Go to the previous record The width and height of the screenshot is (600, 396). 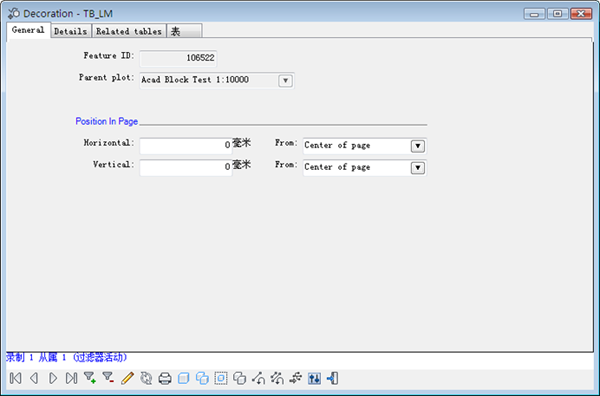pyautogui.click(x=34, y=378)
